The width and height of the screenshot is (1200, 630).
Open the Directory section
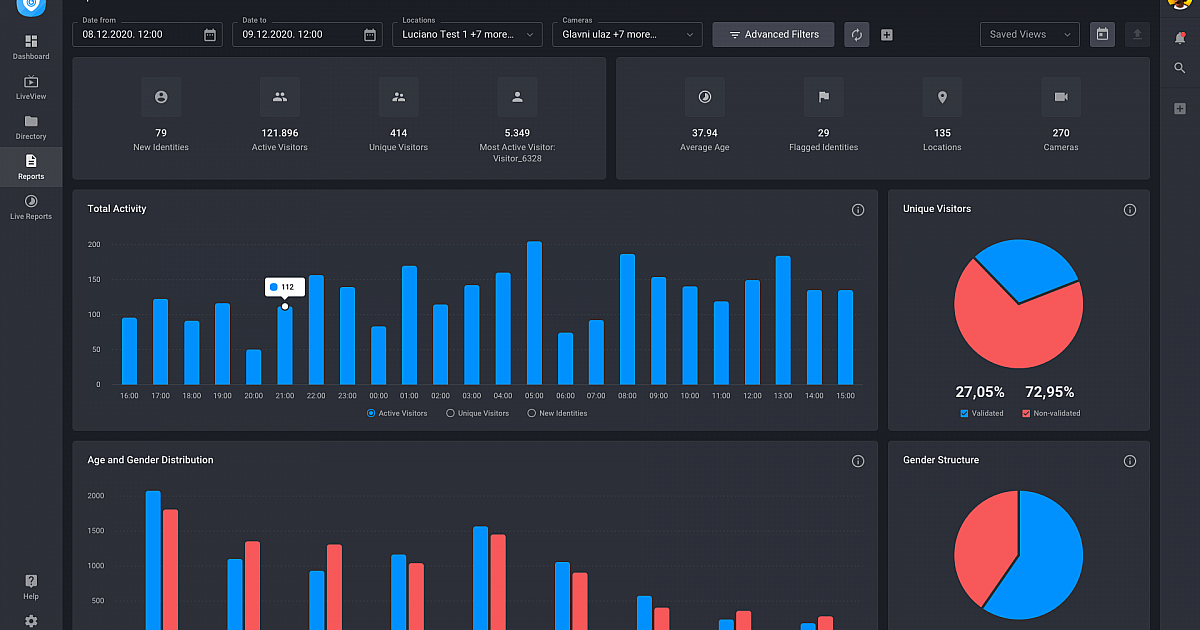31,126
